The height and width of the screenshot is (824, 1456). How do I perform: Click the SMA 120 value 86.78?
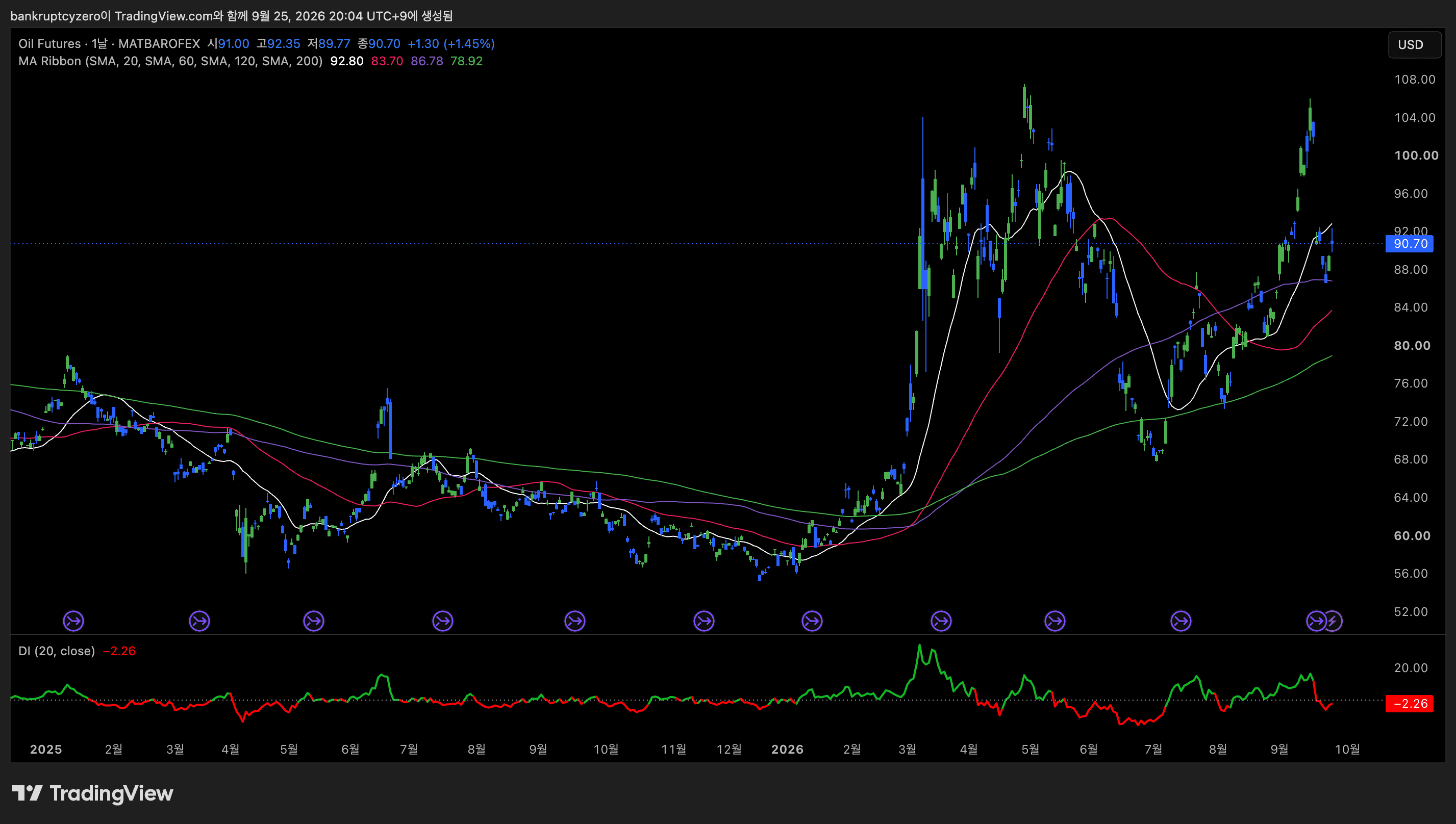427,61
